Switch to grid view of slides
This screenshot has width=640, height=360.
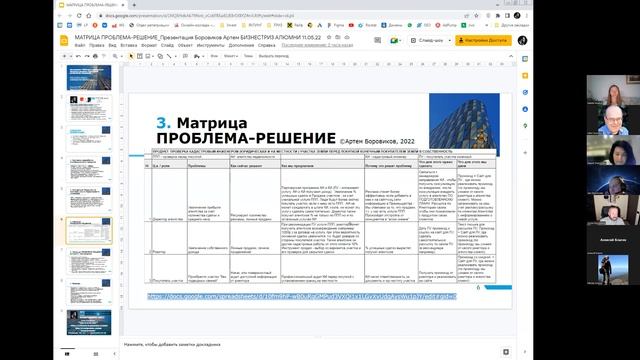[96, 354]
